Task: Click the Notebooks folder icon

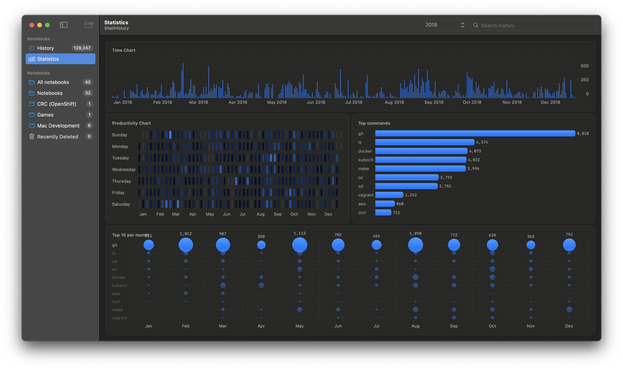Action: tap(32, 93)
